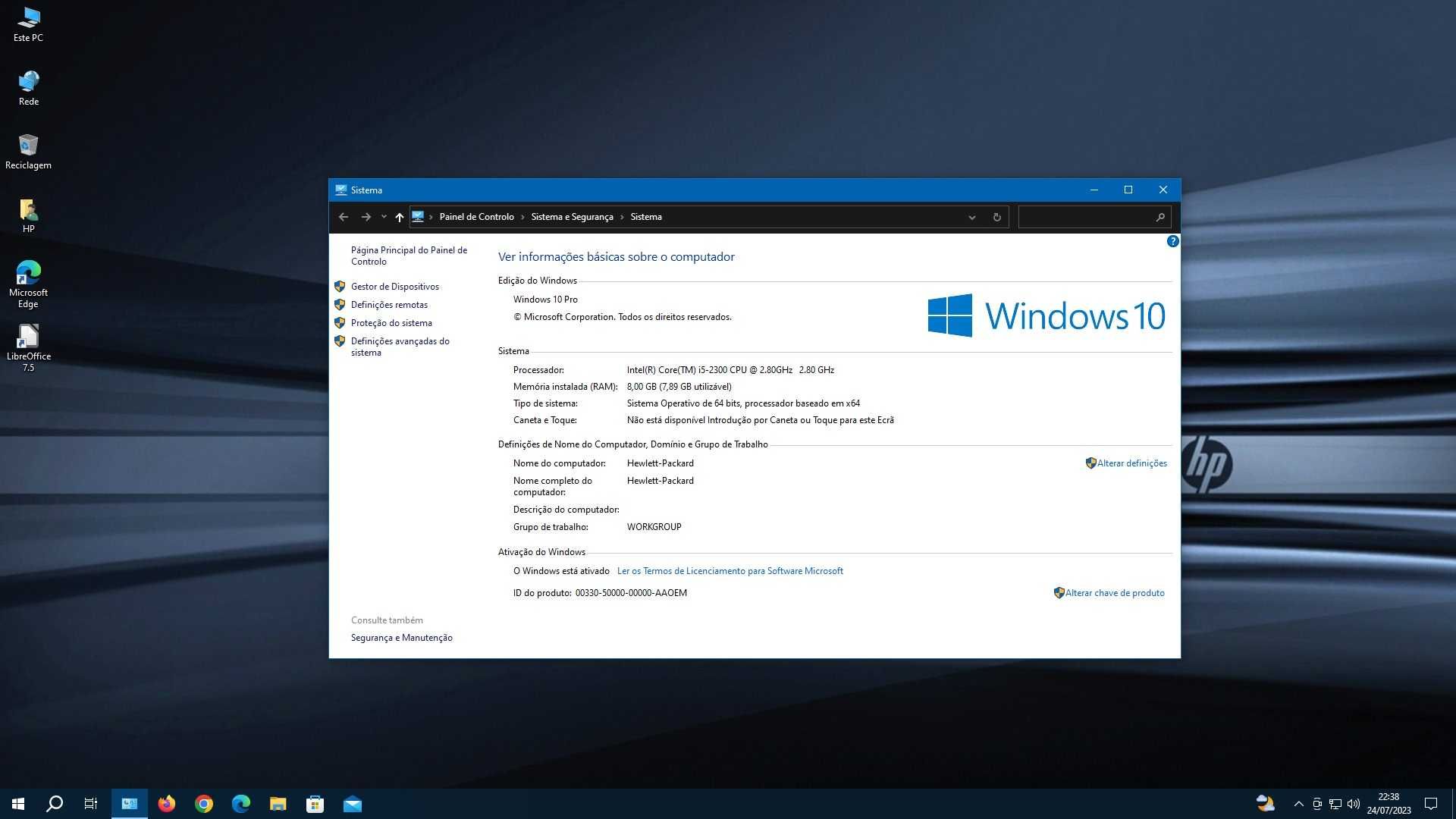
Task: Open Segurança e Manutenção link
Action: [x=401, y=638]
